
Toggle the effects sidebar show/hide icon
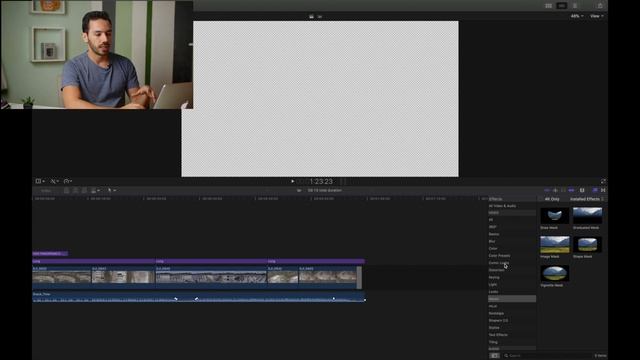pyautogui.click(x=494, y=356)
